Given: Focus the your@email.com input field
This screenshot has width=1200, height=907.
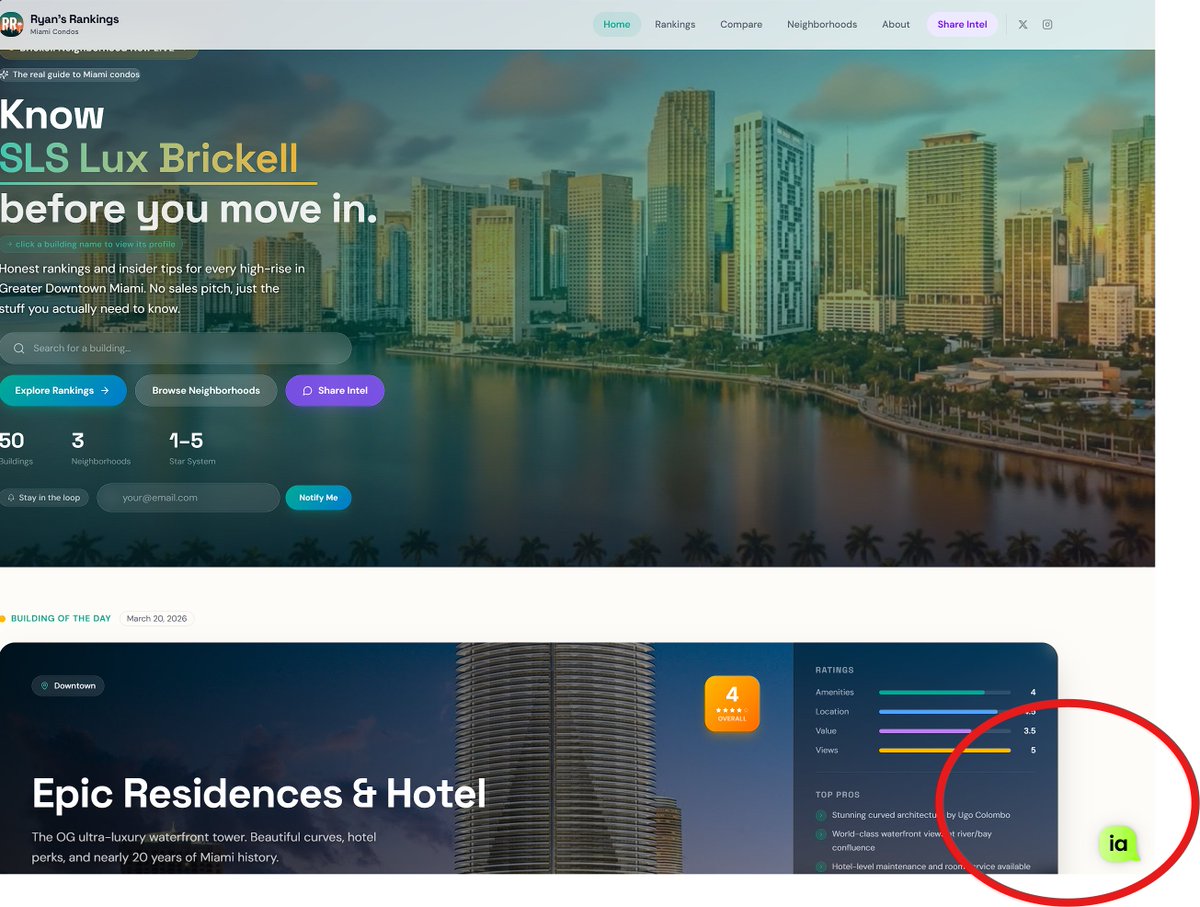Looking at the screenshot, I should [188, 497].
